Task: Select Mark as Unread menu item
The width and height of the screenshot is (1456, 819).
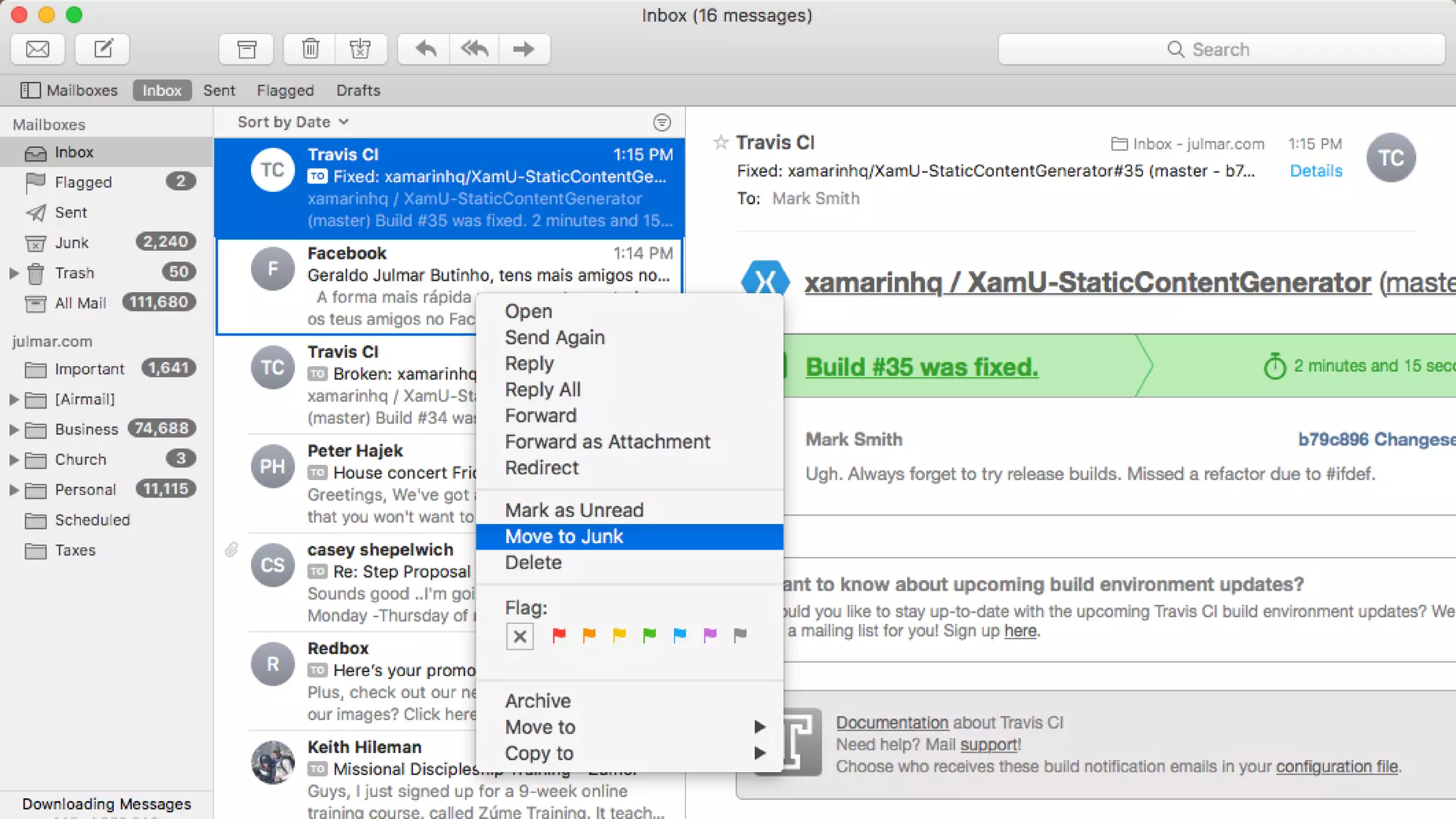Action: (x=574, y=510)
